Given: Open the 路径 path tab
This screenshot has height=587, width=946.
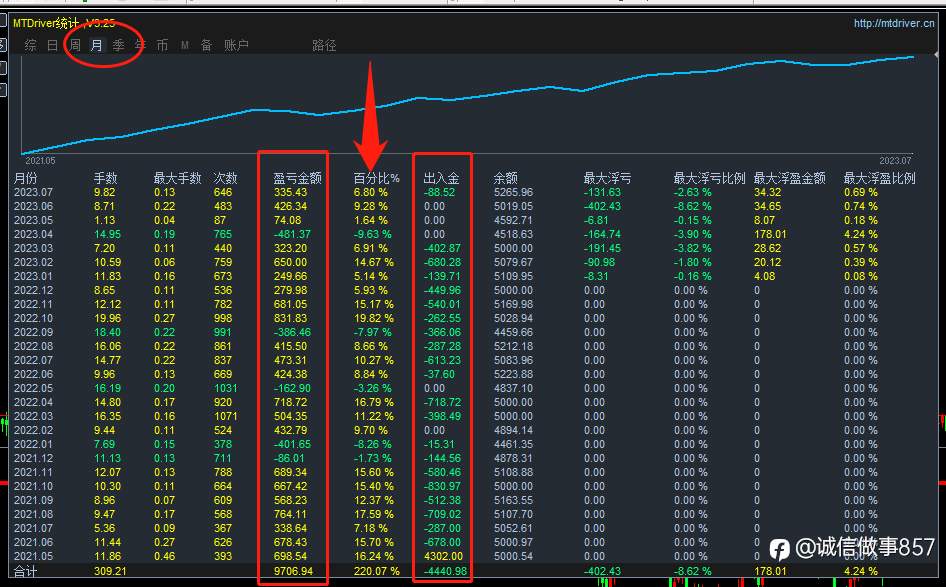Looking at the screenshot, I should coord(324,45).
